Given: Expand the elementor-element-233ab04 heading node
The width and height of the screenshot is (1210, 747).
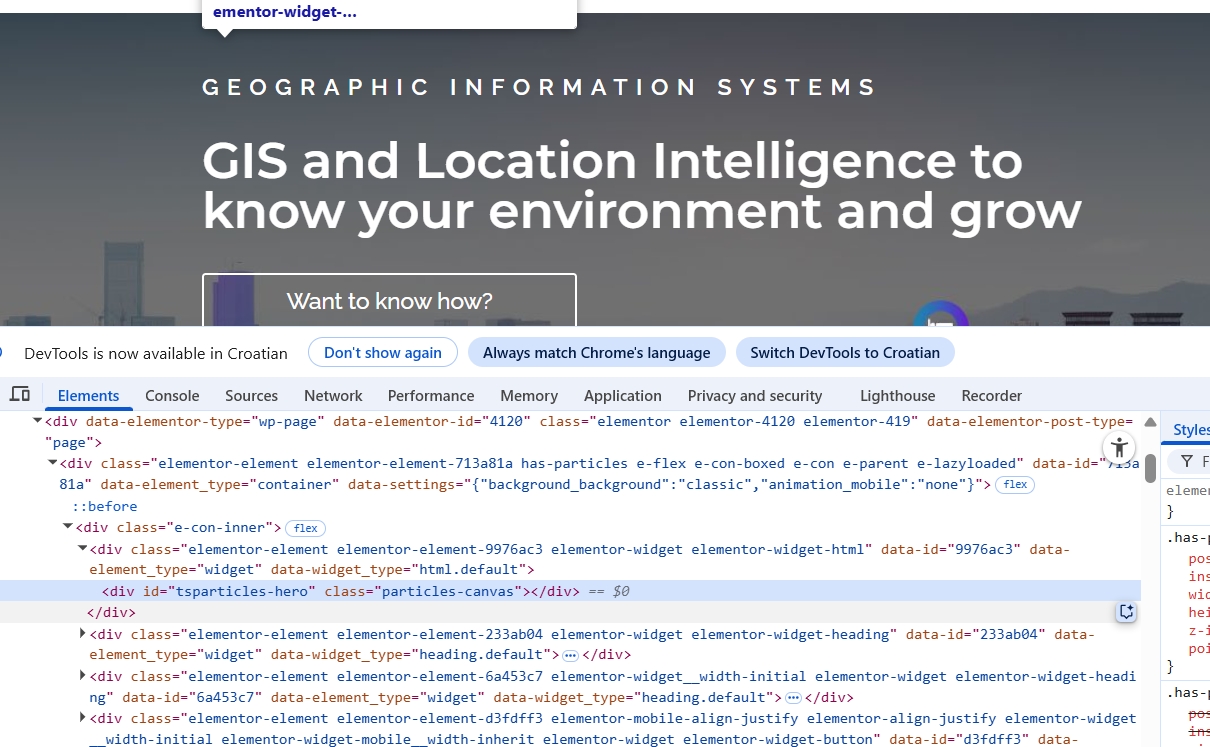Looking at the screenshot, I should pos(83,634).
